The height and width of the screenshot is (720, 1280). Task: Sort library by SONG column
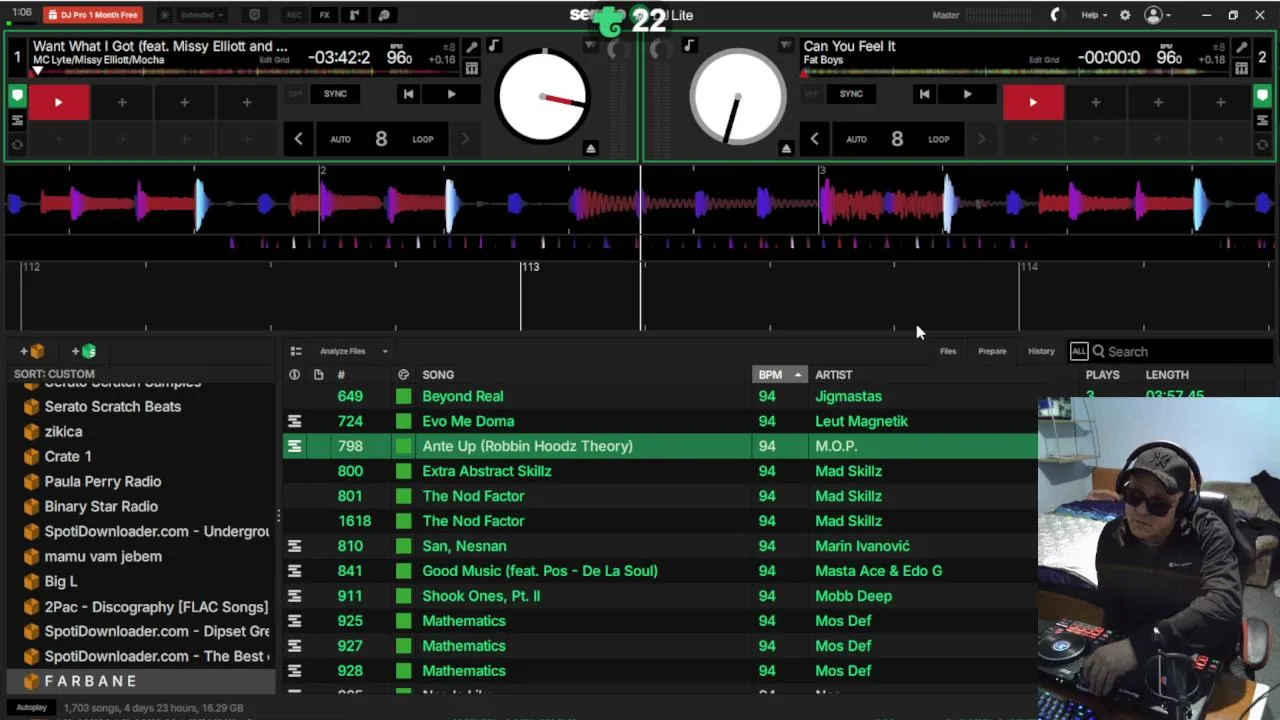[438, 375]
